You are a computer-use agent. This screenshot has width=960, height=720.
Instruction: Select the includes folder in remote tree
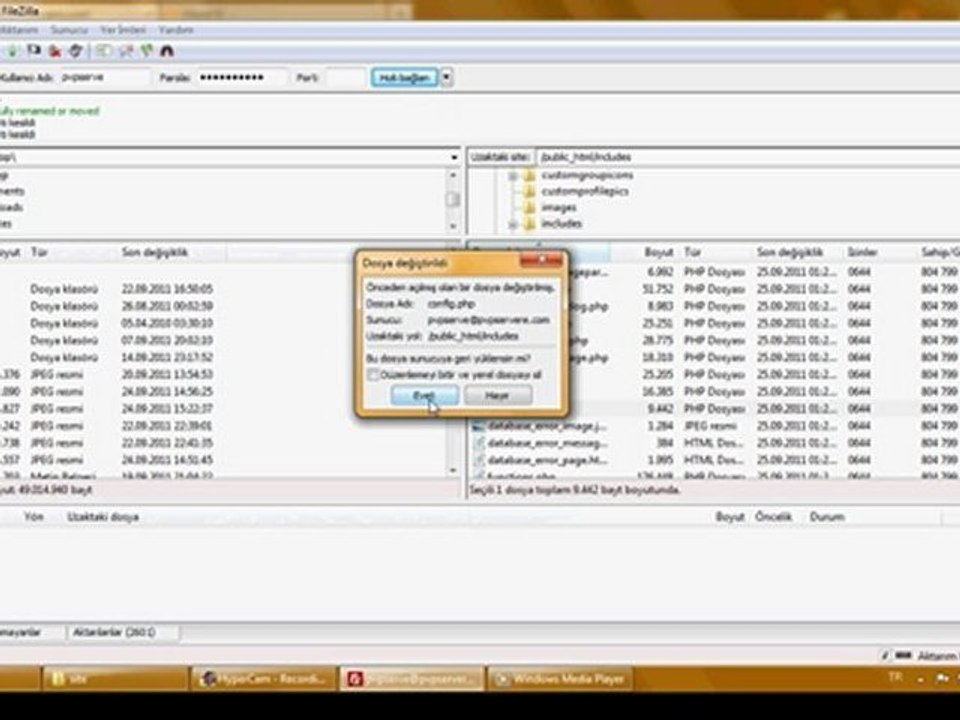coord(553,223)
